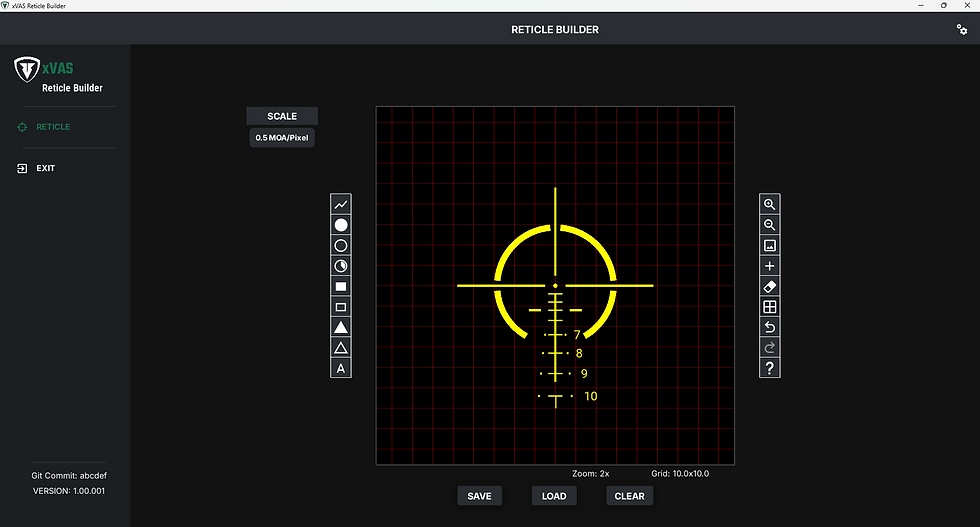Minimize the xVAS Reticle Builder window
The height and width of the screenshot is (527, 980).
[921, 6]
